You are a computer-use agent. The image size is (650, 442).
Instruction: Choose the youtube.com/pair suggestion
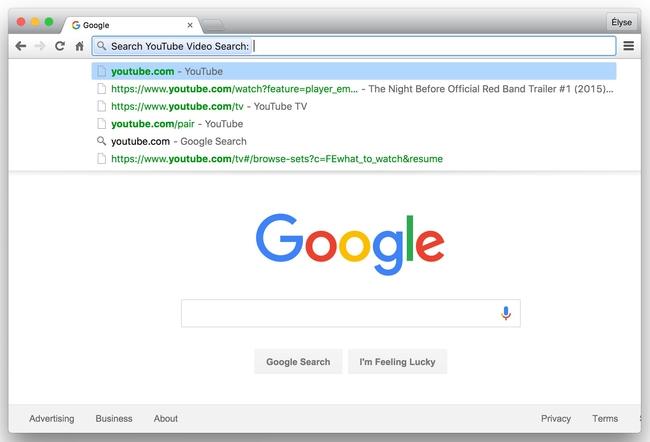coord(354,124)
